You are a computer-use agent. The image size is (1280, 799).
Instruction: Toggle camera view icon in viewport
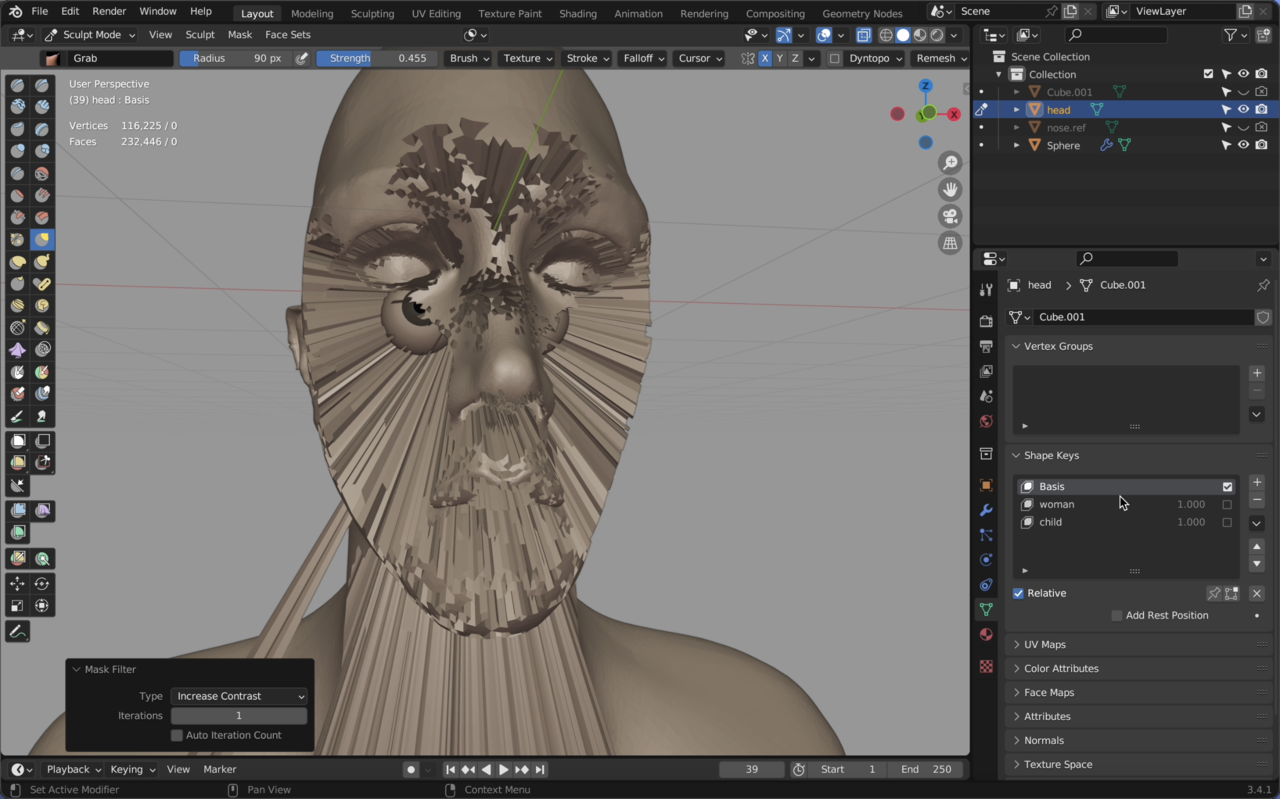(950, 216)
